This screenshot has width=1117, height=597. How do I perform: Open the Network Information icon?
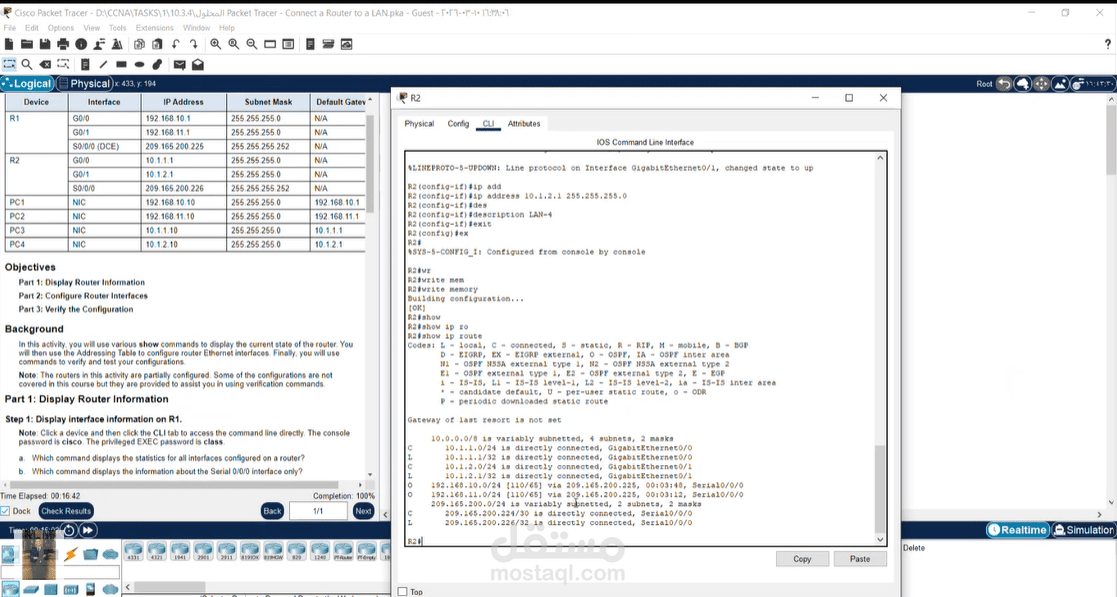(81, 44)
